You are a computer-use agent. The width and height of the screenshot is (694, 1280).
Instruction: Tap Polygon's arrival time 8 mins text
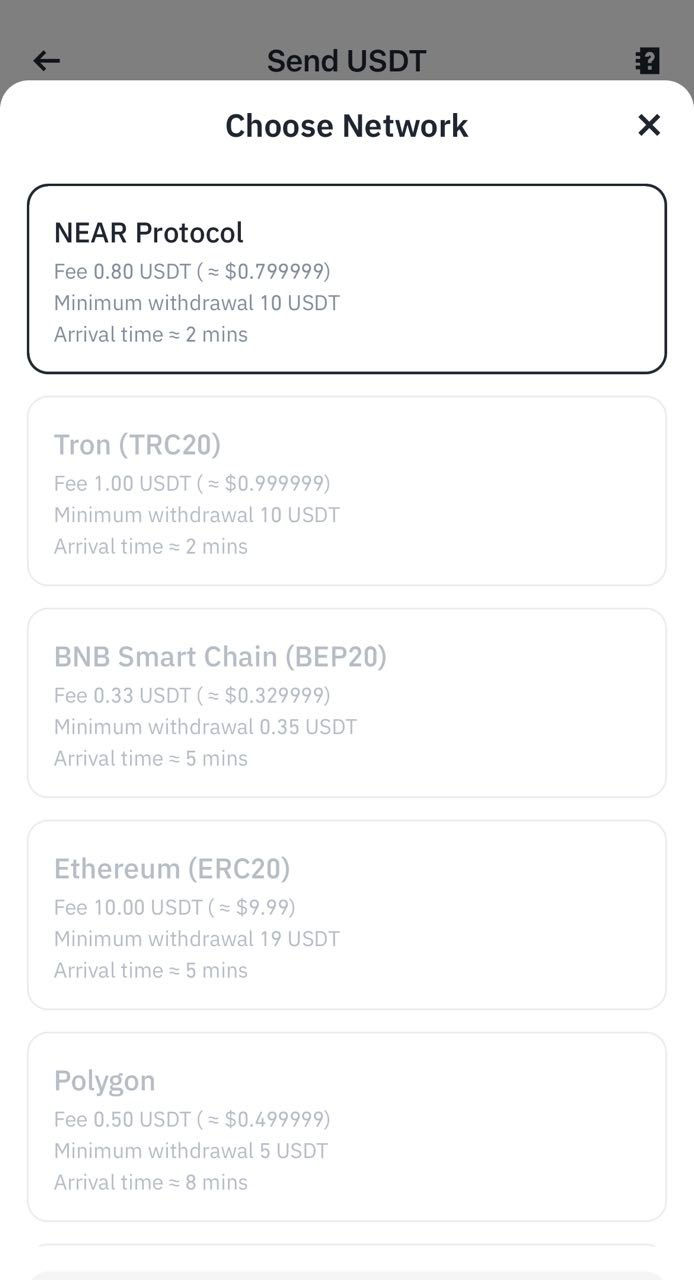(150, 1182)
